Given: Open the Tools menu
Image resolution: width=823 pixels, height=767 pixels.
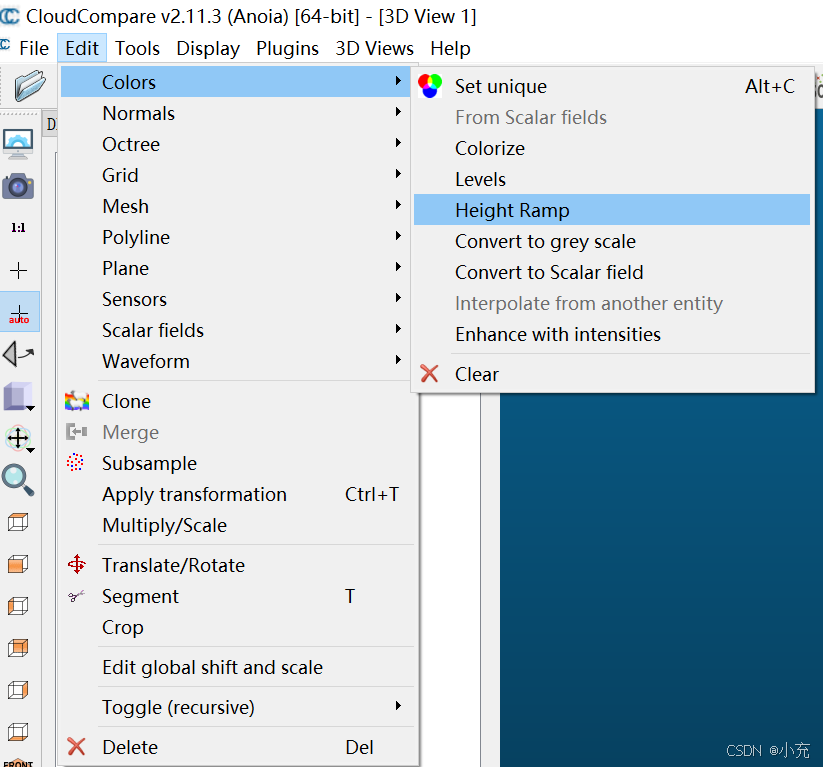Looking at the screenshot, I should [x=137, y=48].
